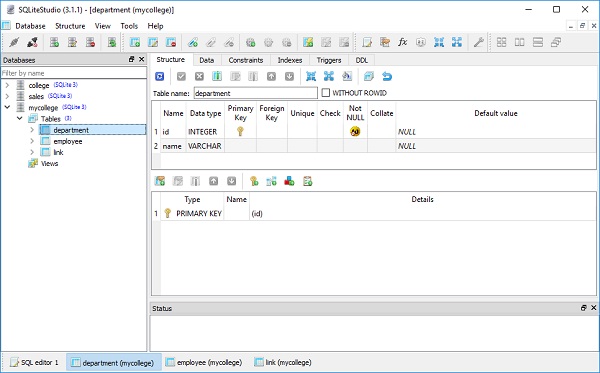Click the configuration wrench icon
The image size is (600, 373).
(x=479, y=42)
